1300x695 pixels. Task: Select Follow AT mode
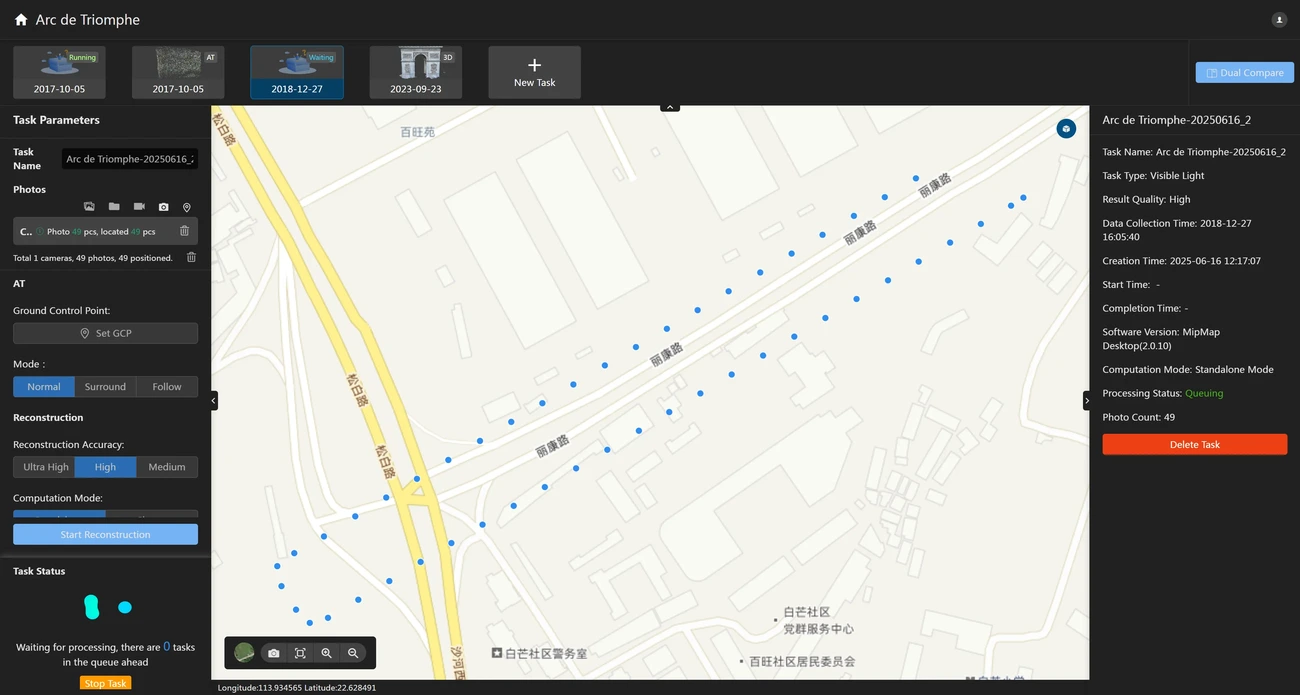coord(167,387)
